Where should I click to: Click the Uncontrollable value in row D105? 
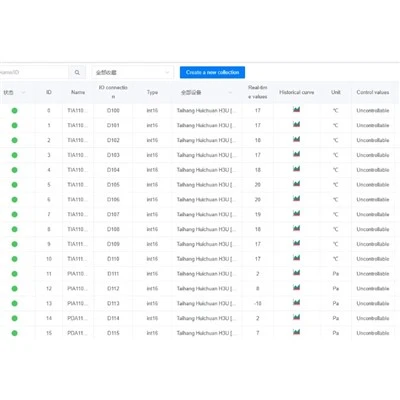(373, 185)
